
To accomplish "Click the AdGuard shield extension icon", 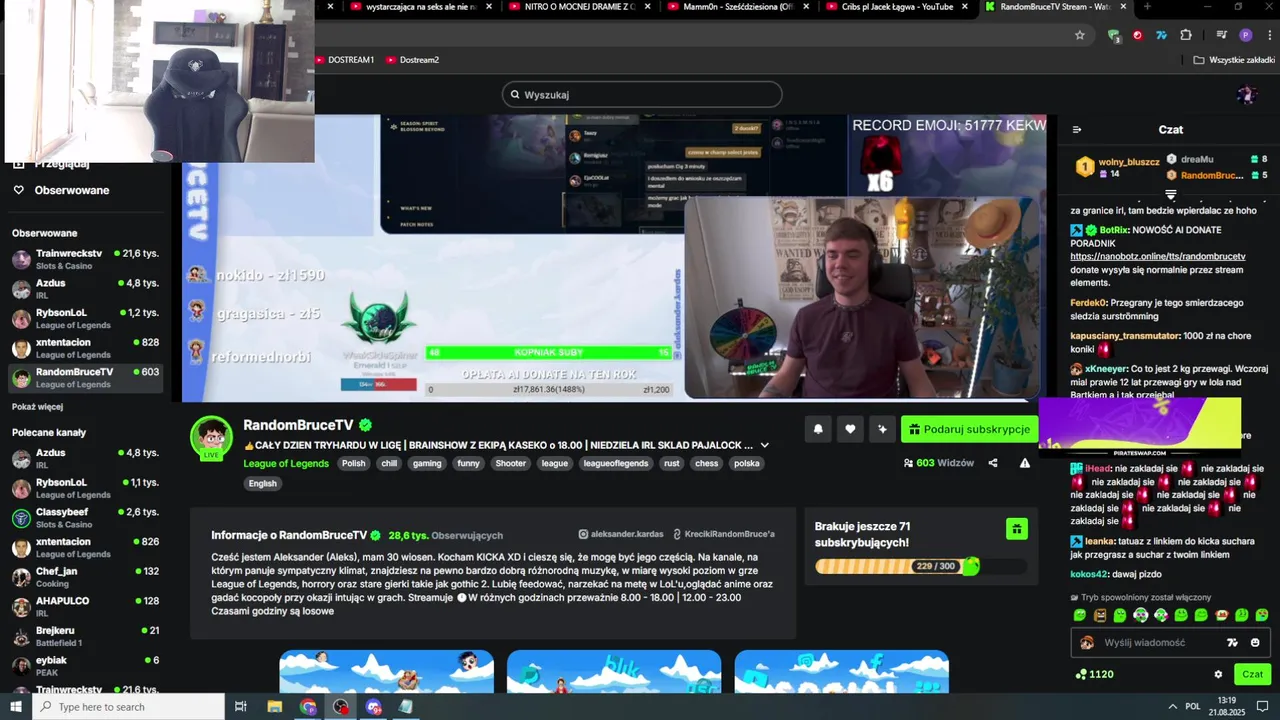I will tap(1114, 35).
